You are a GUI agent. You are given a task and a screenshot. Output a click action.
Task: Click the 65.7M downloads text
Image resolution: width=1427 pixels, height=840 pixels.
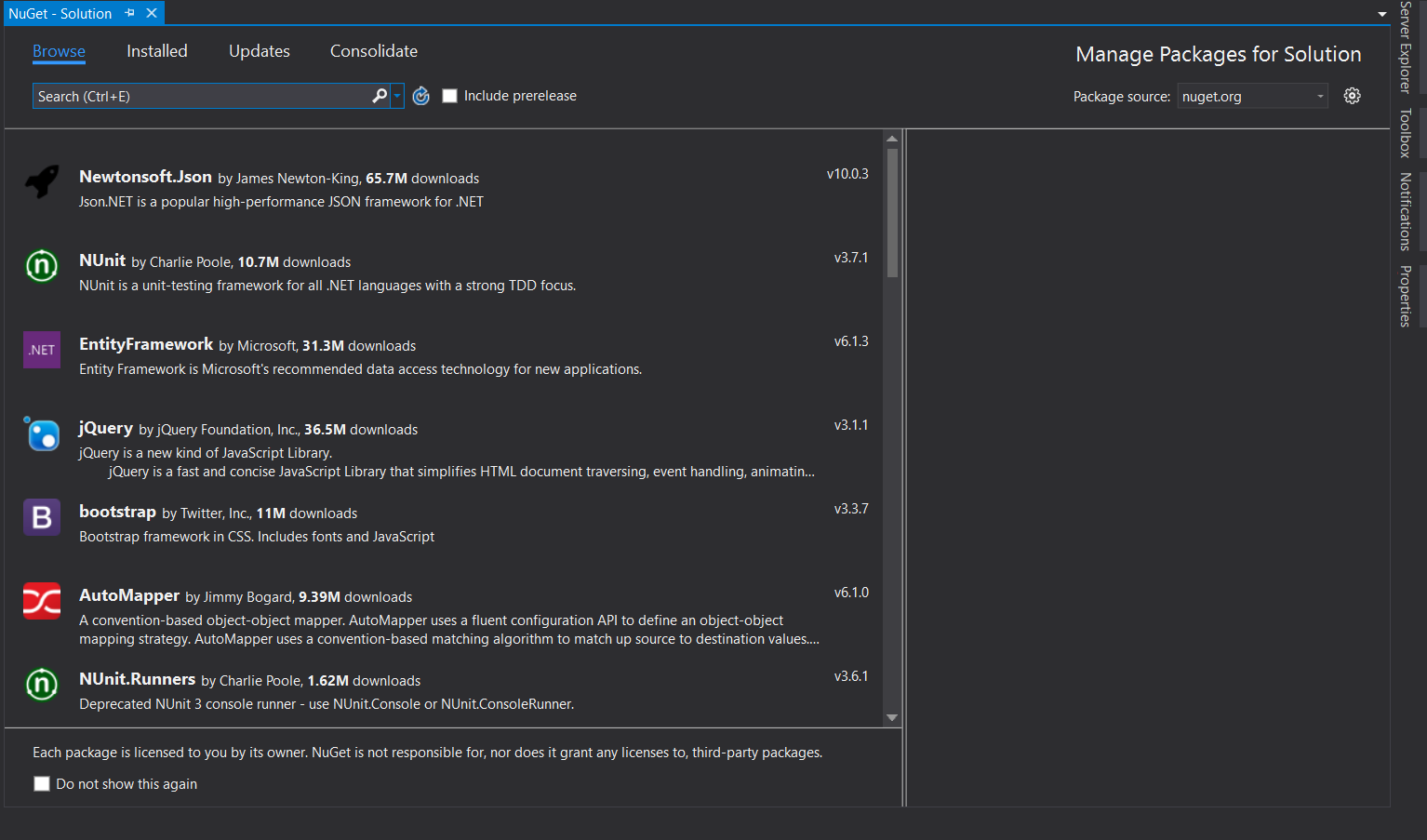click(422, 179)
